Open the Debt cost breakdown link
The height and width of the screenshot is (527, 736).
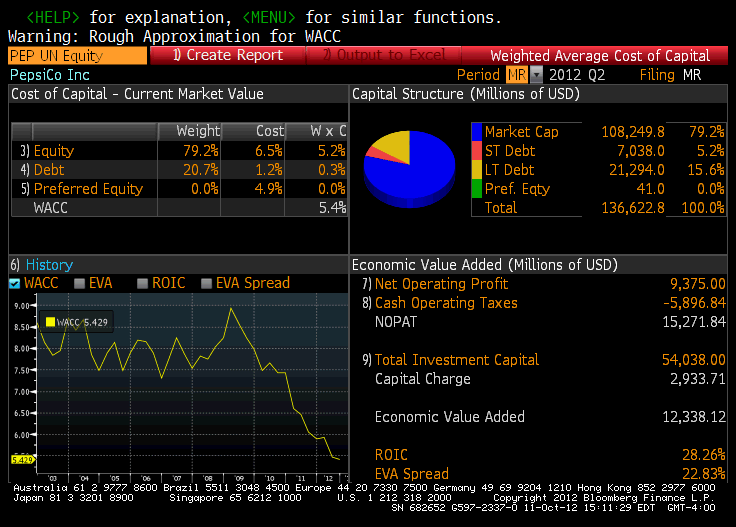(x=49, y=169)
